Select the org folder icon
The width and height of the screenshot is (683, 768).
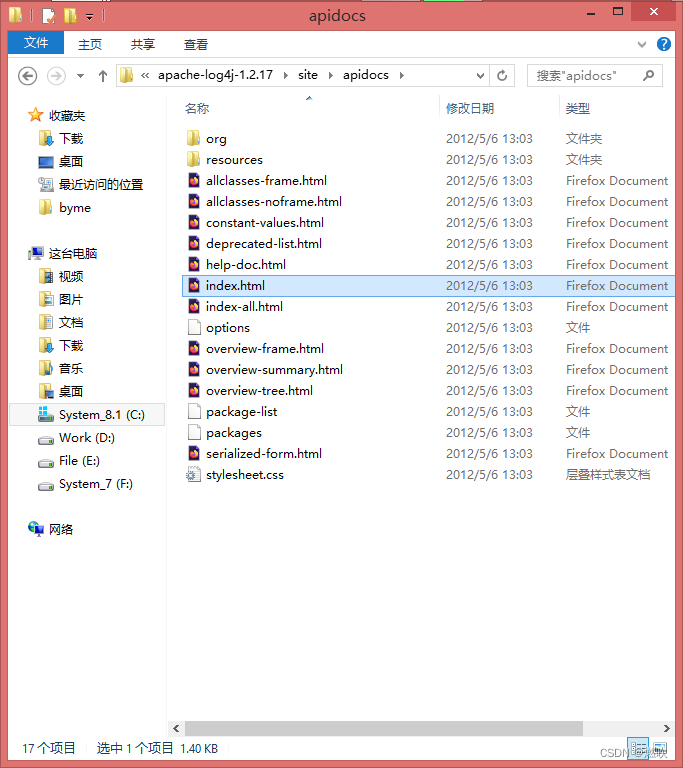point(194,138)
